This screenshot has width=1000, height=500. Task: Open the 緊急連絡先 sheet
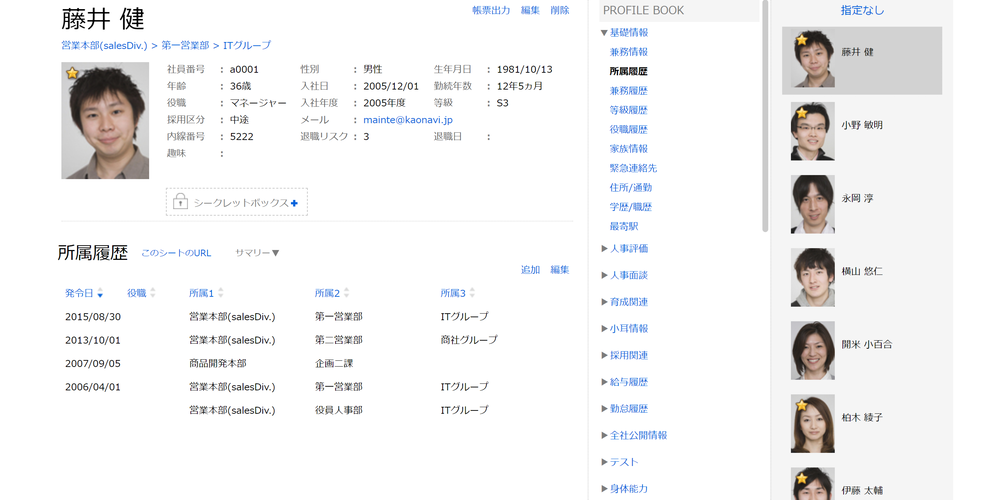tap(633, 168)
